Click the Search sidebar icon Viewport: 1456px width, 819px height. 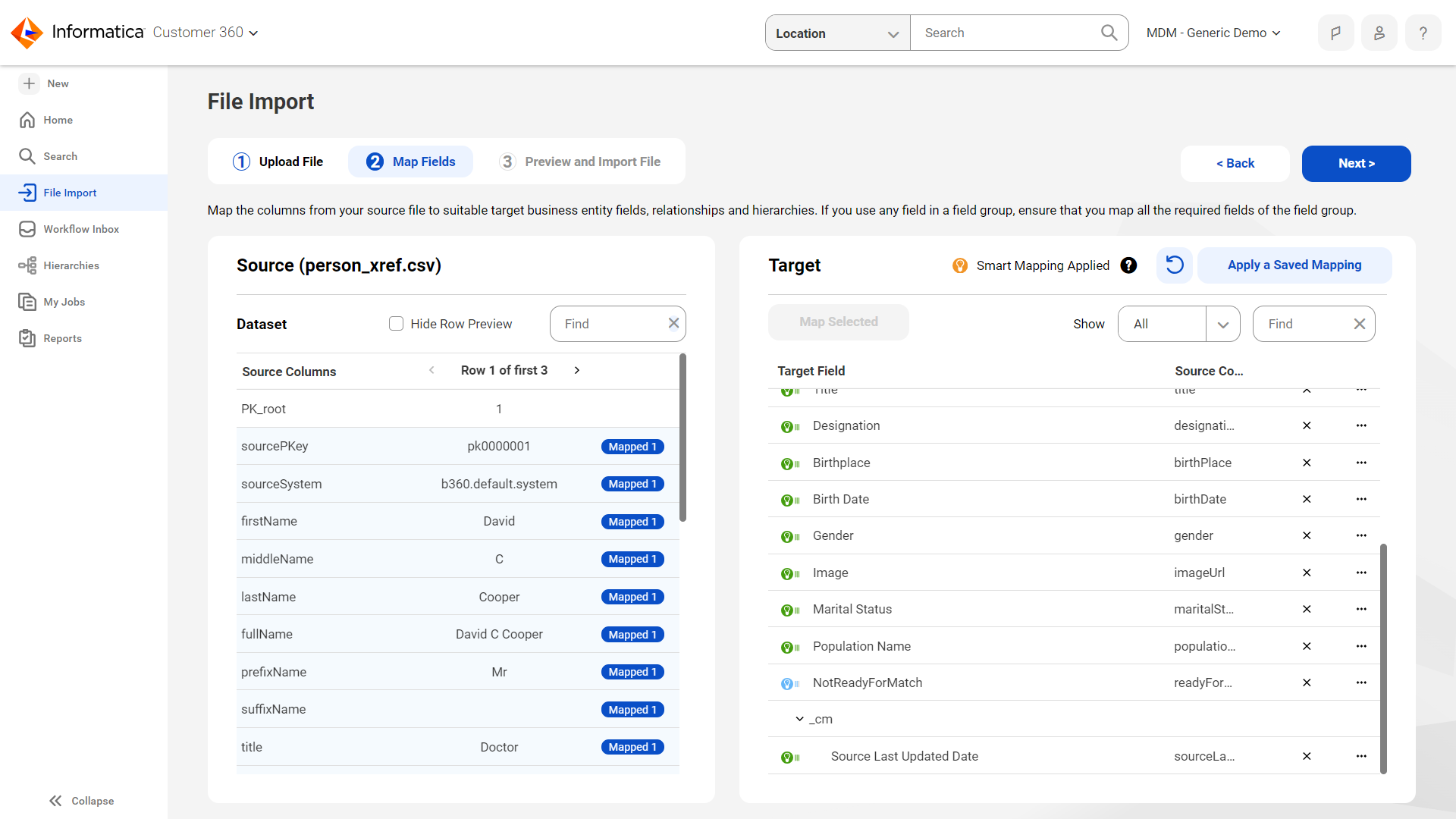[27, 156]
